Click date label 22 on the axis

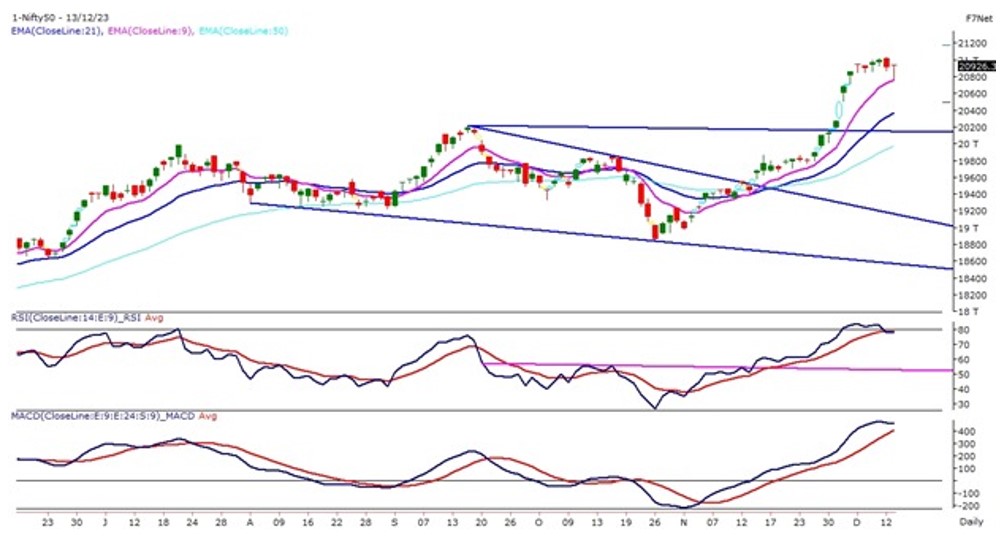coord(336,522)
